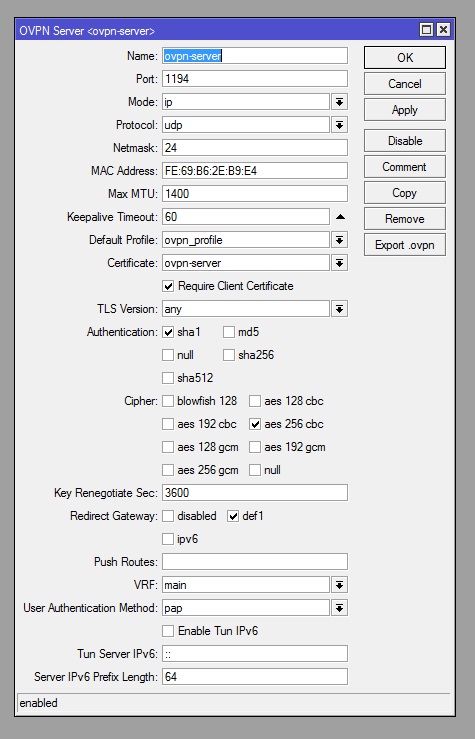The width and height of the screenshot is (475, 739).
Task: Click the MAC Address field
Action: [255, 171]
